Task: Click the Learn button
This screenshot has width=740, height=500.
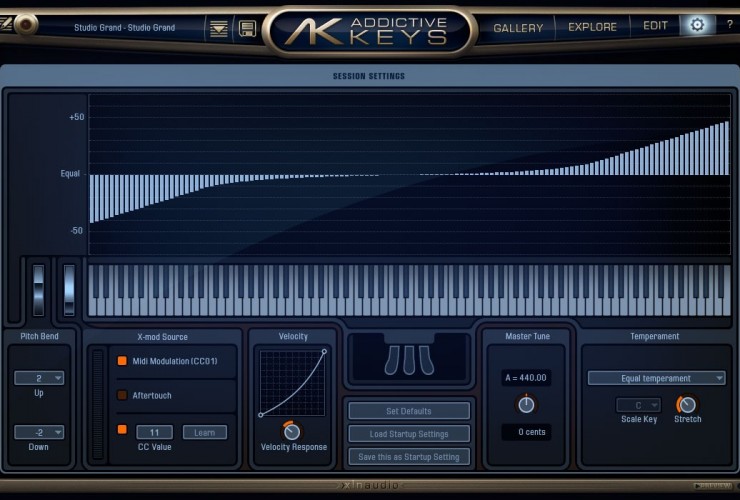Action: 204,432
